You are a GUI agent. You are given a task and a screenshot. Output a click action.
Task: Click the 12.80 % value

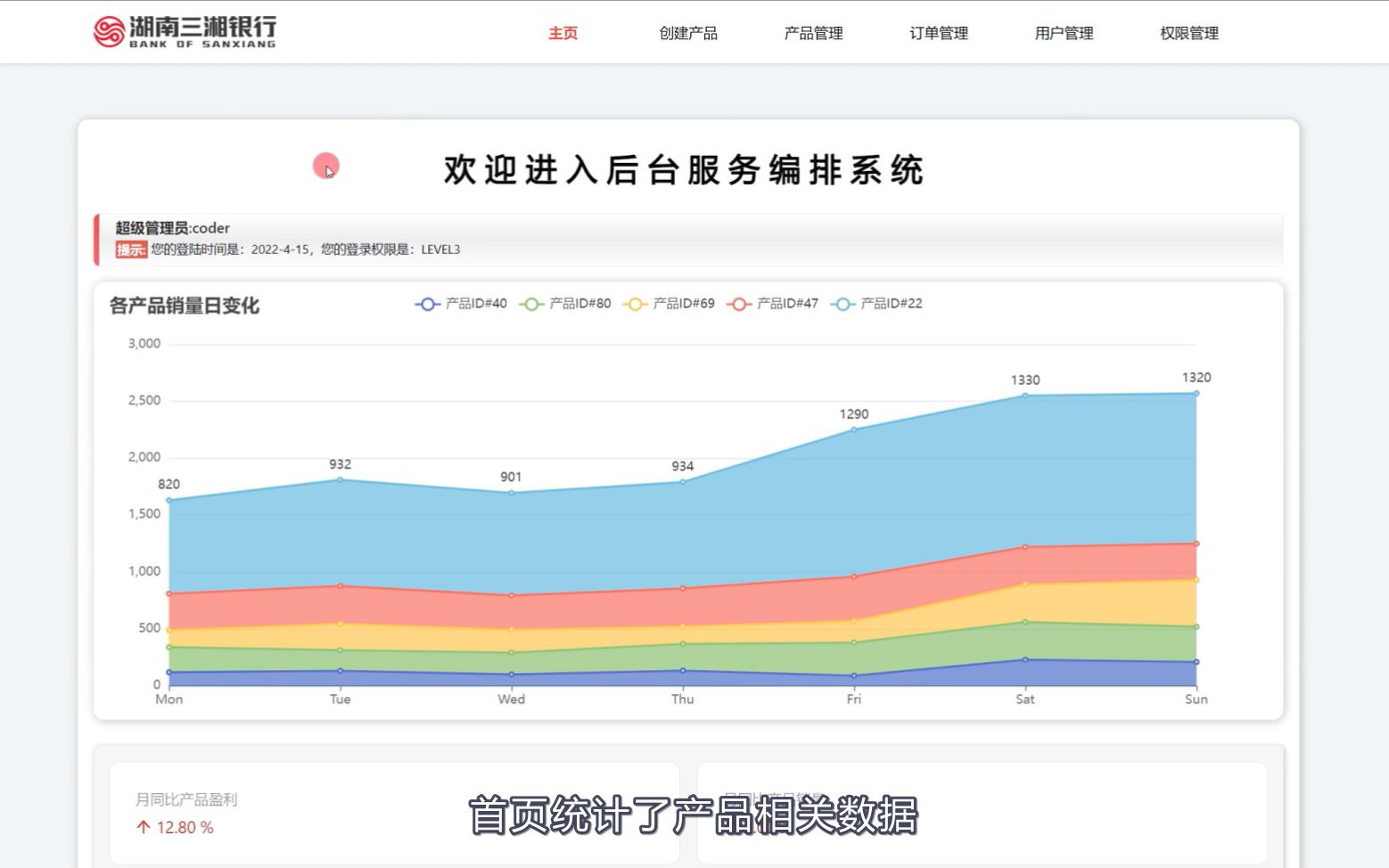click(185, 828)
